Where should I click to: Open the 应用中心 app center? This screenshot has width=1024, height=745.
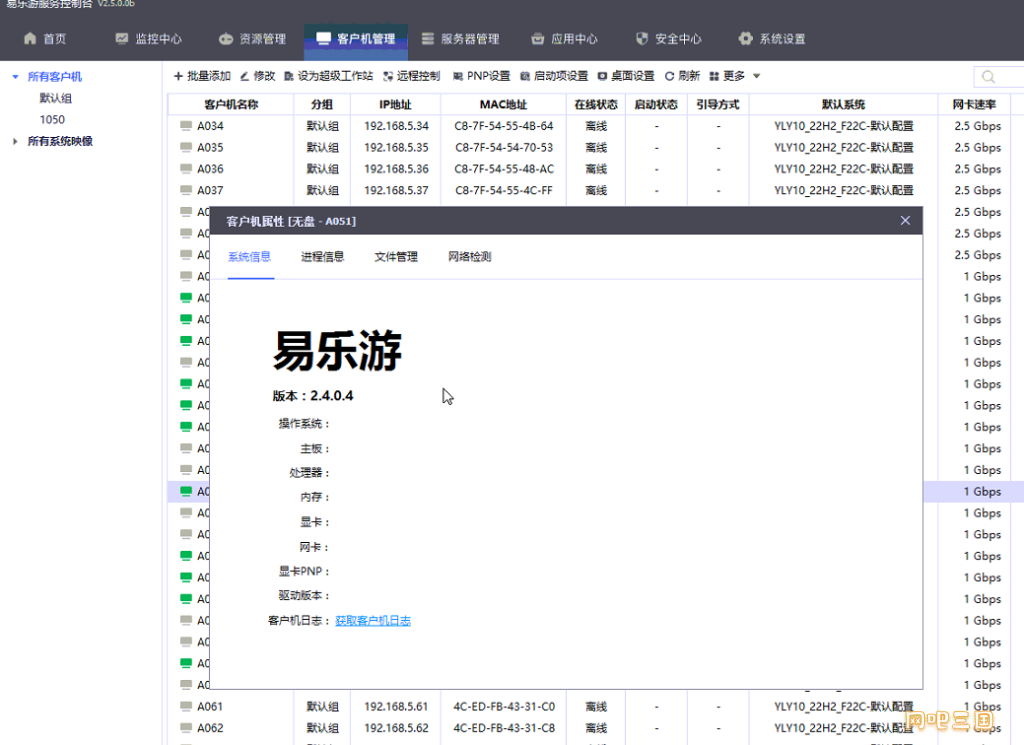[564, 39]
